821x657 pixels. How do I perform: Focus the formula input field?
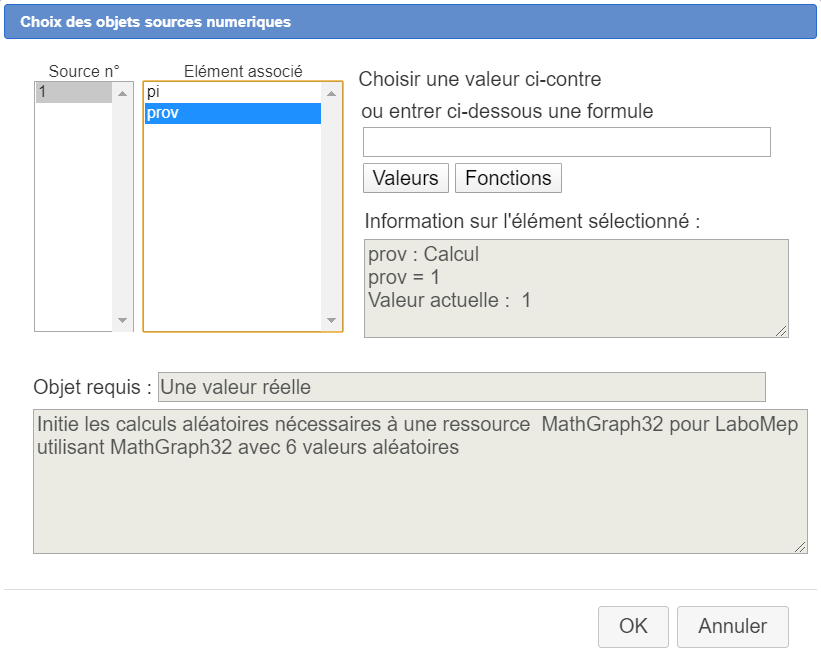tap(566, 142)
